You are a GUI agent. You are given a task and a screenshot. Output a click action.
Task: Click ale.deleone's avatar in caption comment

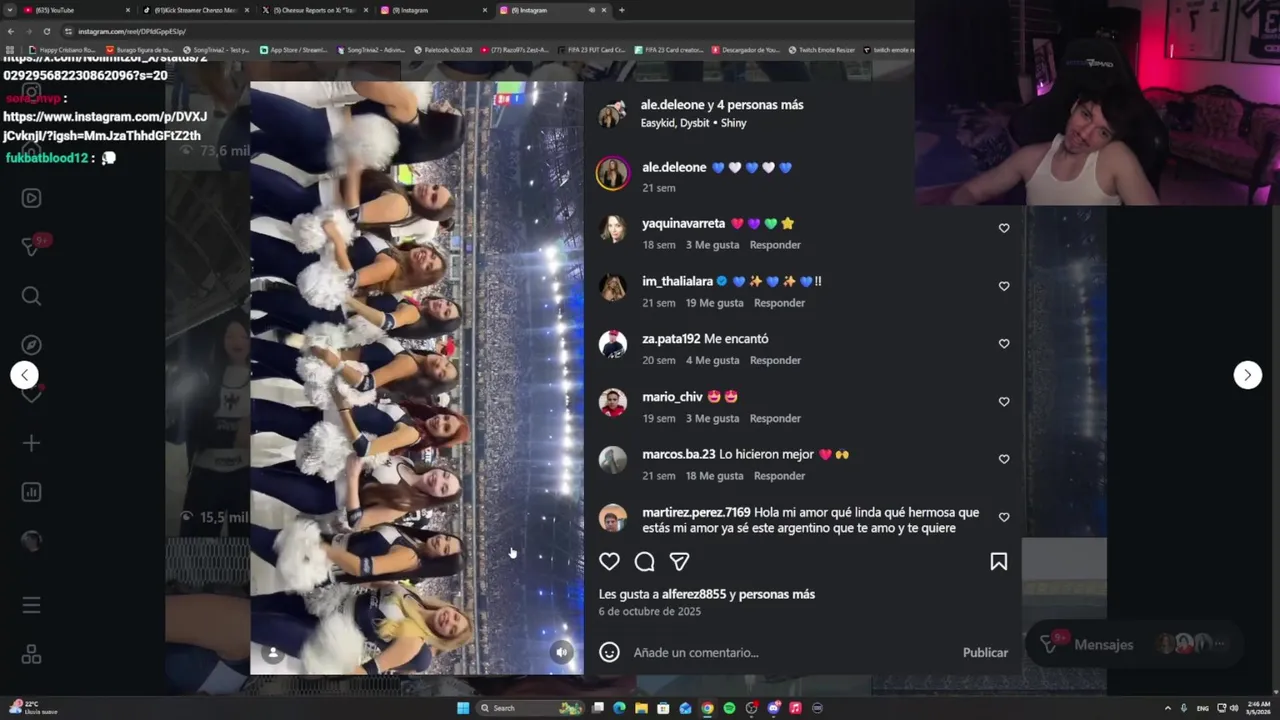click(x=612, y=173)
